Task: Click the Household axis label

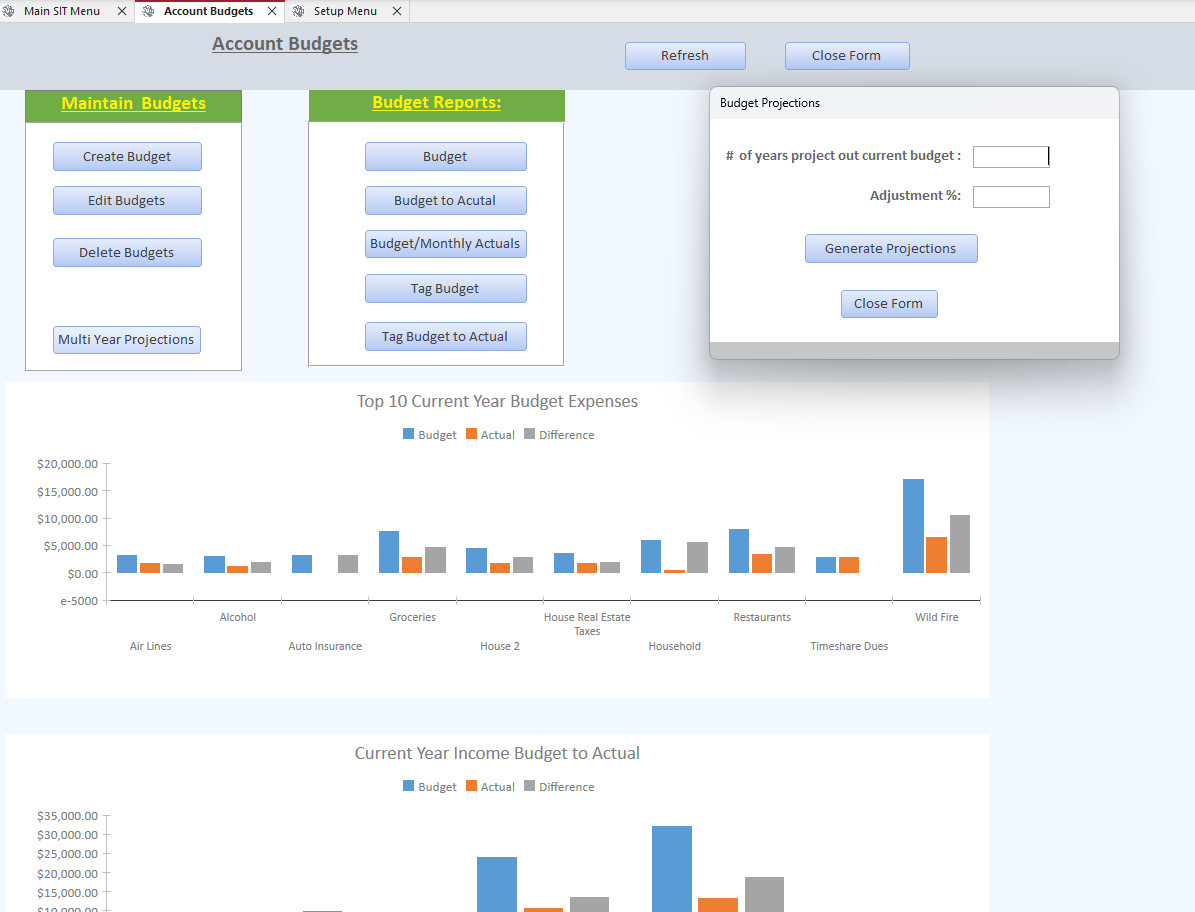Action: tap(674, 646)
